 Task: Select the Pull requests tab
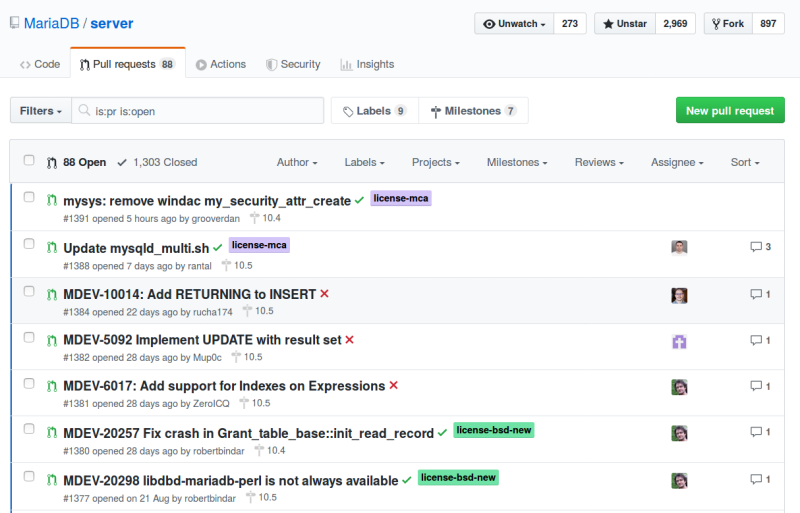click(128, 64)
